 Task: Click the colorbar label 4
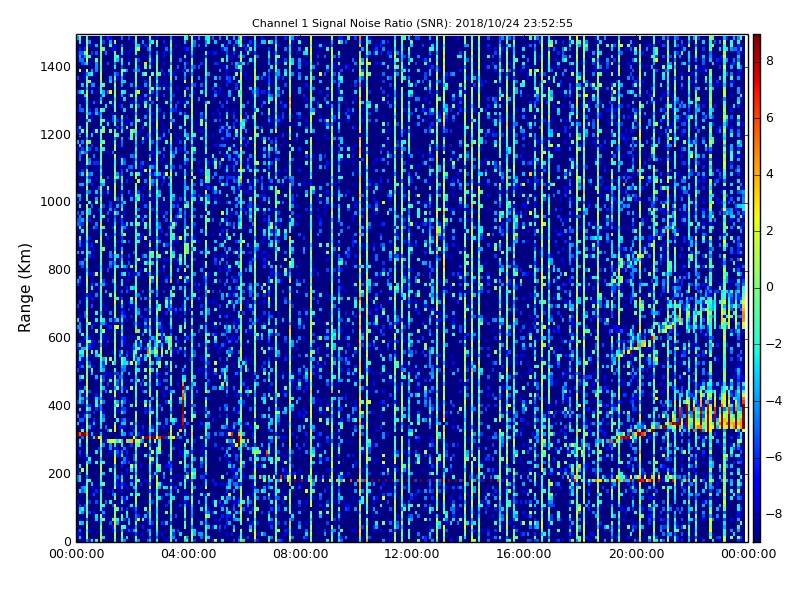click(770, 174)
